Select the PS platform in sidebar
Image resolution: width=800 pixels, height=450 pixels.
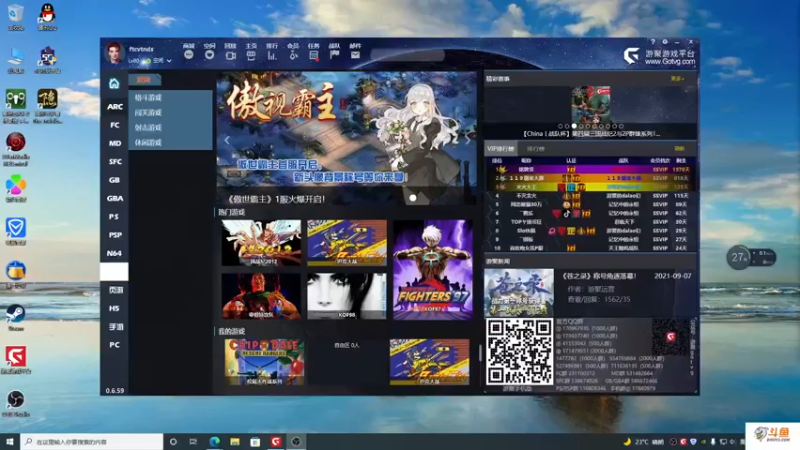(x=114, y=216)
